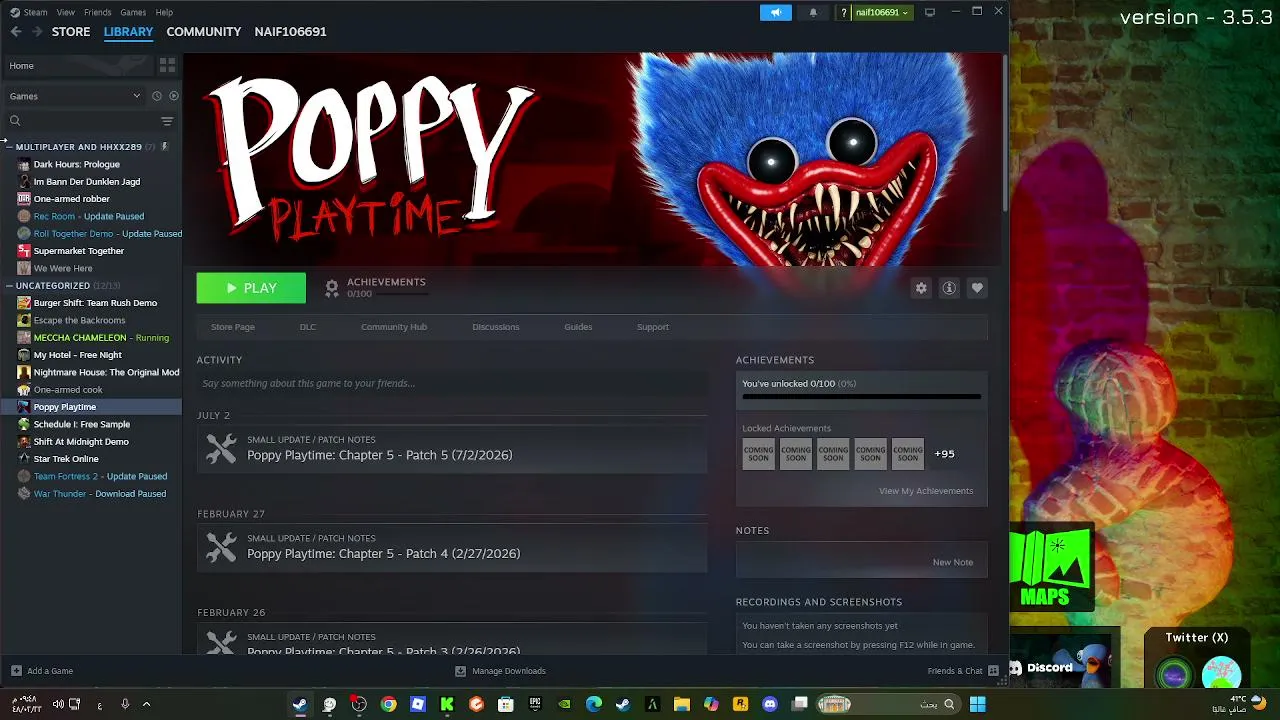Click the achievements progress bar

pyautogui.click(x=861, y=397)
